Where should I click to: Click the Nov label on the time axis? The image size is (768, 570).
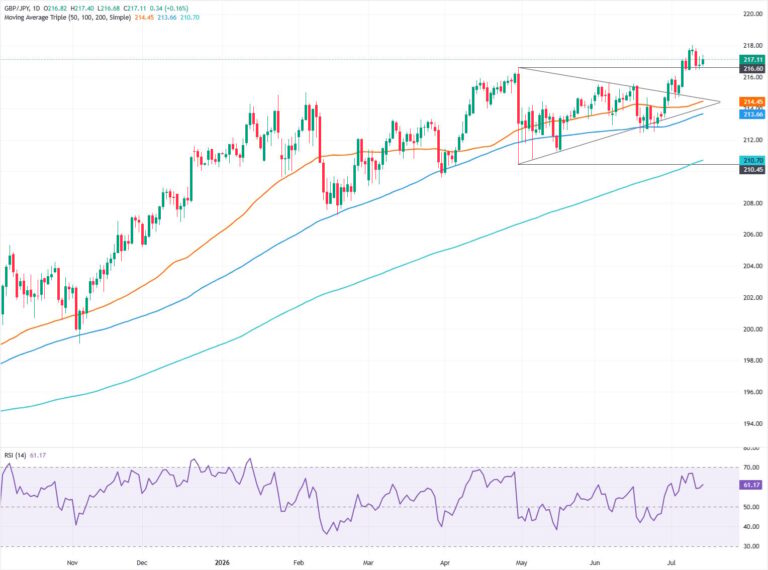[72, 563]
